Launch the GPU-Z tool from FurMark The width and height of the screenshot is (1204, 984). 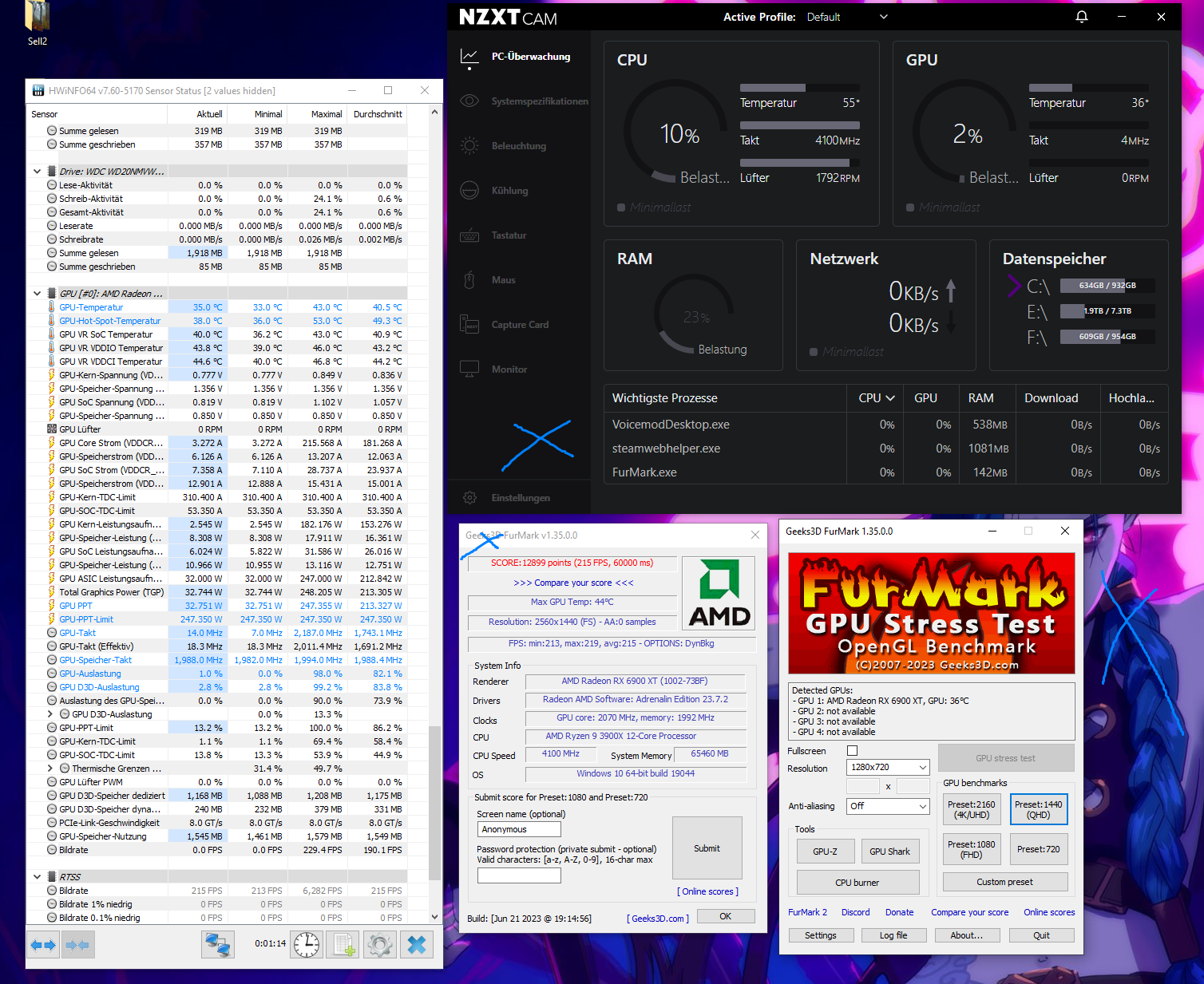point(826,852)
